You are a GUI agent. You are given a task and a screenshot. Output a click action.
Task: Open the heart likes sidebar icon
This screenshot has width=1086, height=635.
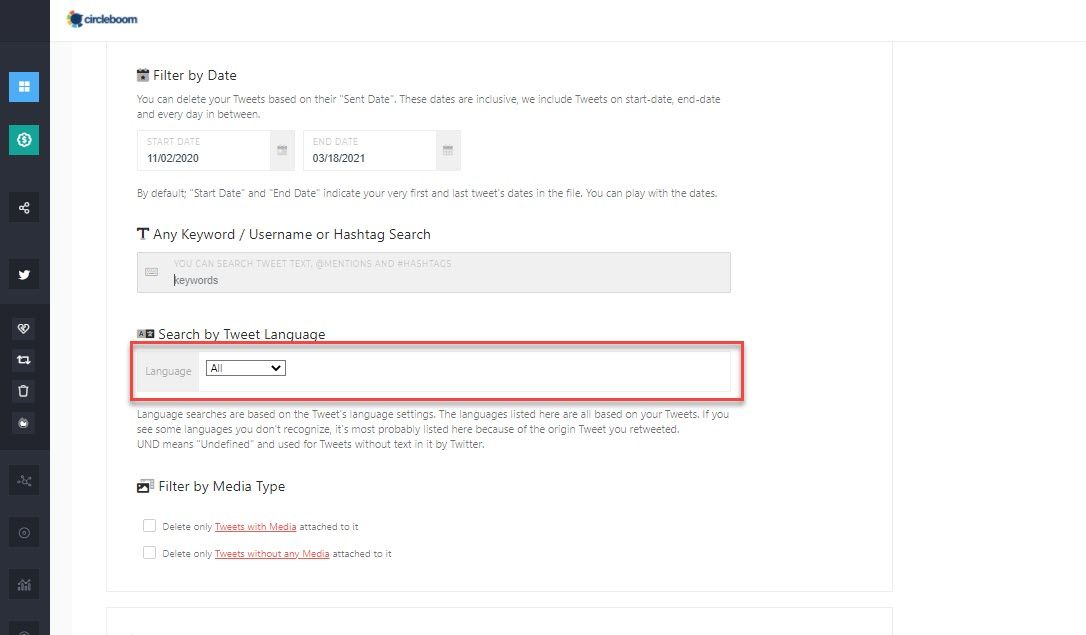(x=24, y=328)
